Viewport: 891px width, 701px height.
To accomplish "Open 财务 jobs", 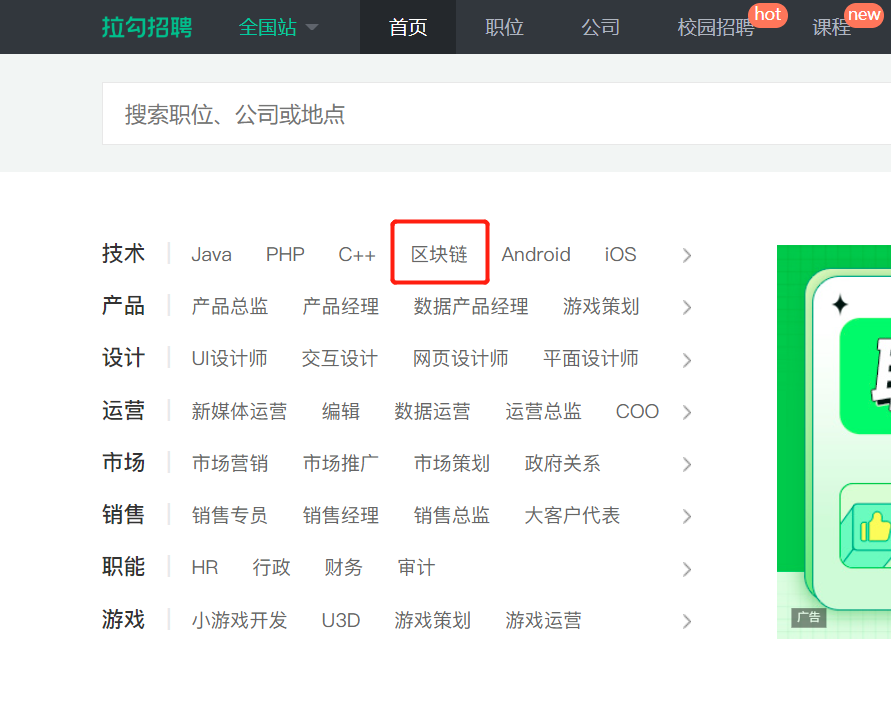I will [344, 568].
